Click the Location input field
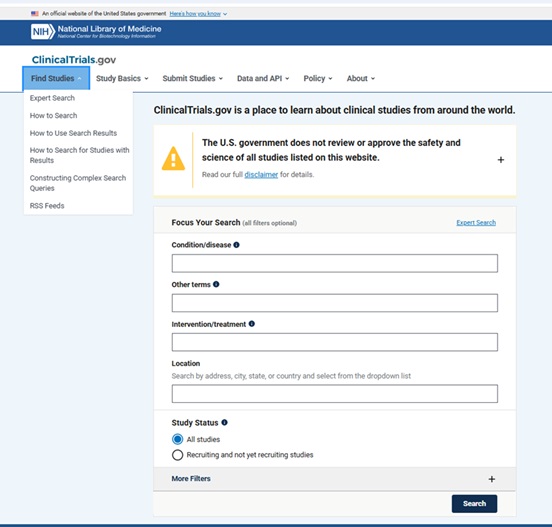The image size is (552, 527). pyautogui.click(x=334, y=393)
